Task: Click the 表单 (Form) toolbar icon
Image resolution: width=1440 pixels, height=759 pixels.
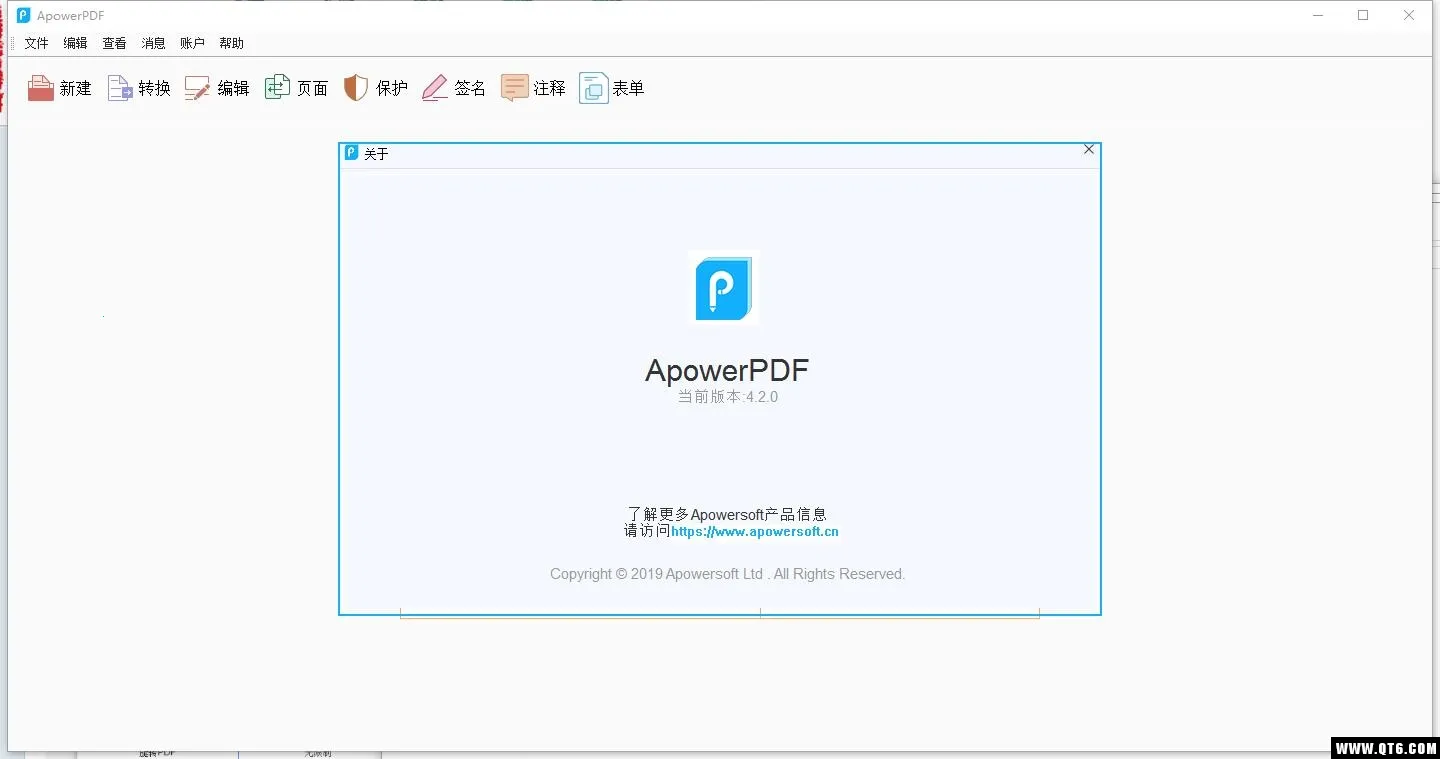Action: 593,88
